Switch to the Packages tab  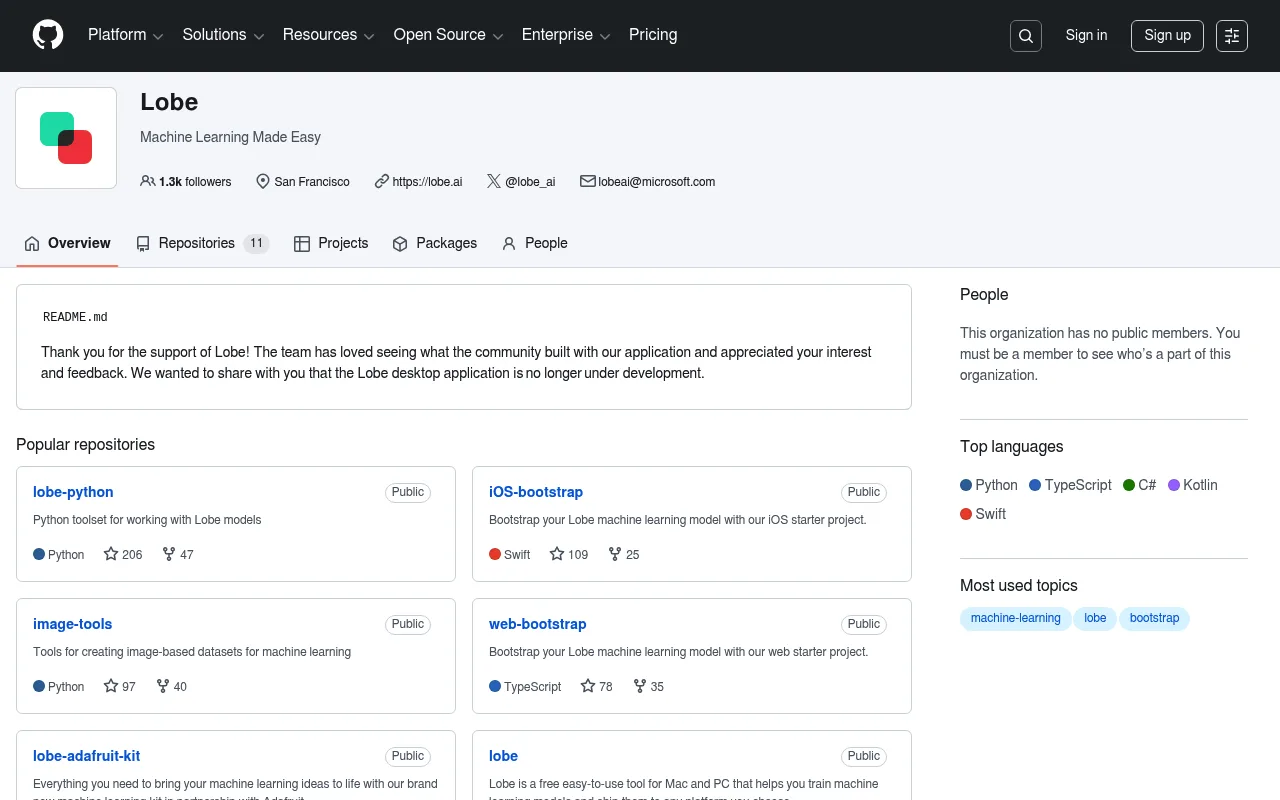tap(434, 243)
